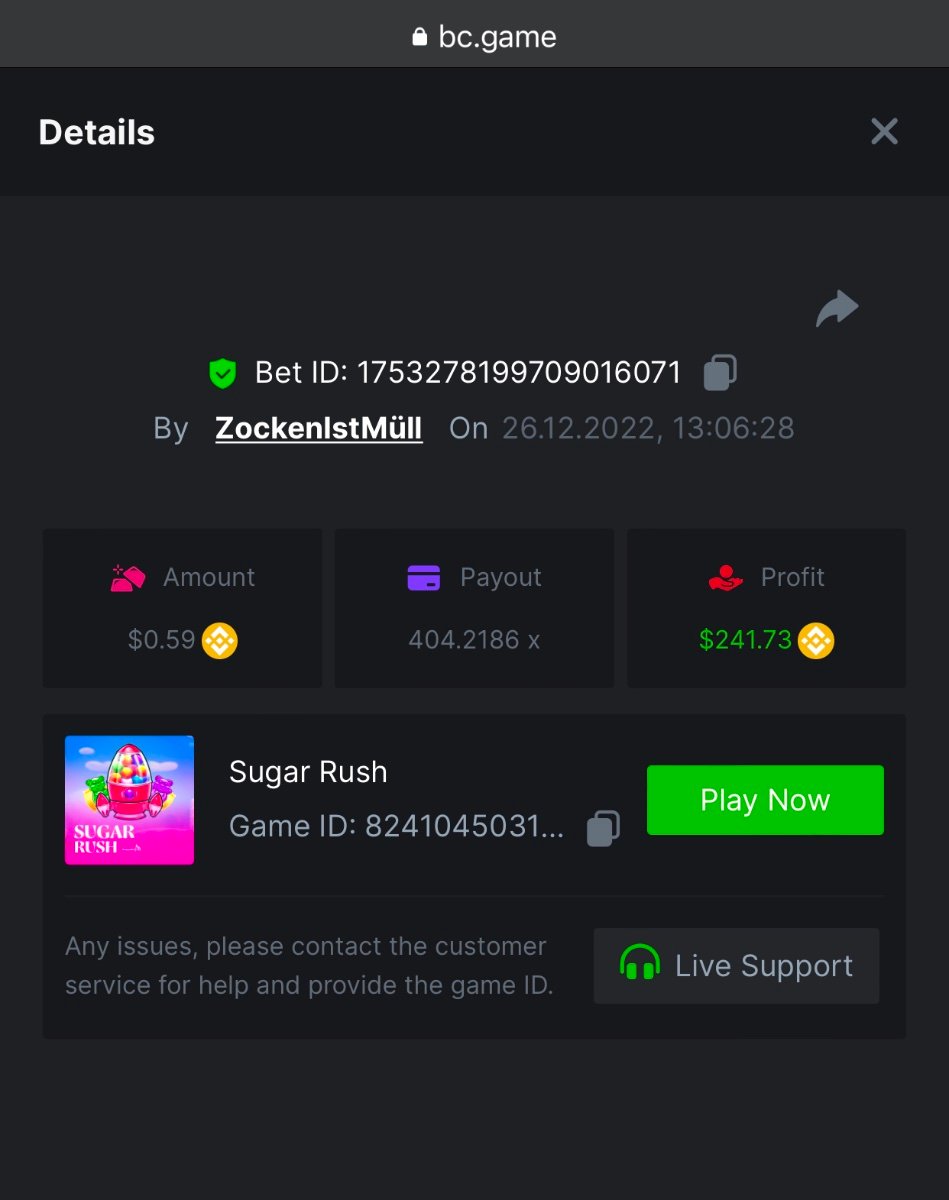Copy the Bet ID number
The height and width of the screenshot is (1200, 949).
(720, 373)
